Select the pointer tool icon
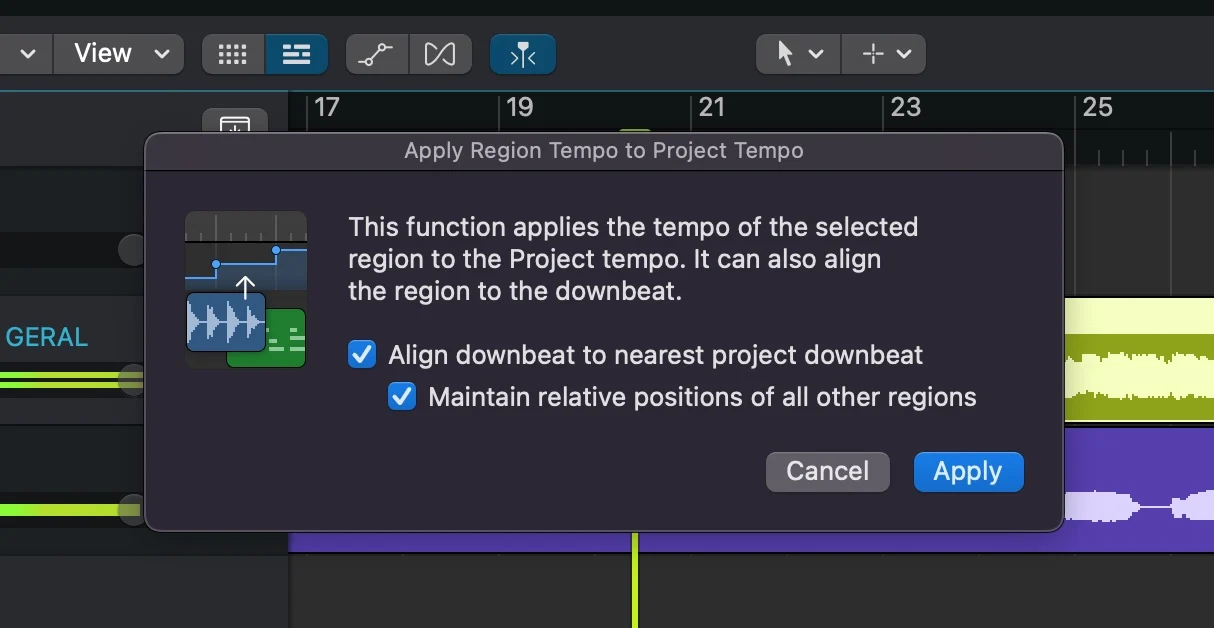This screenshot has height=628, width=1214. point(785,54)
